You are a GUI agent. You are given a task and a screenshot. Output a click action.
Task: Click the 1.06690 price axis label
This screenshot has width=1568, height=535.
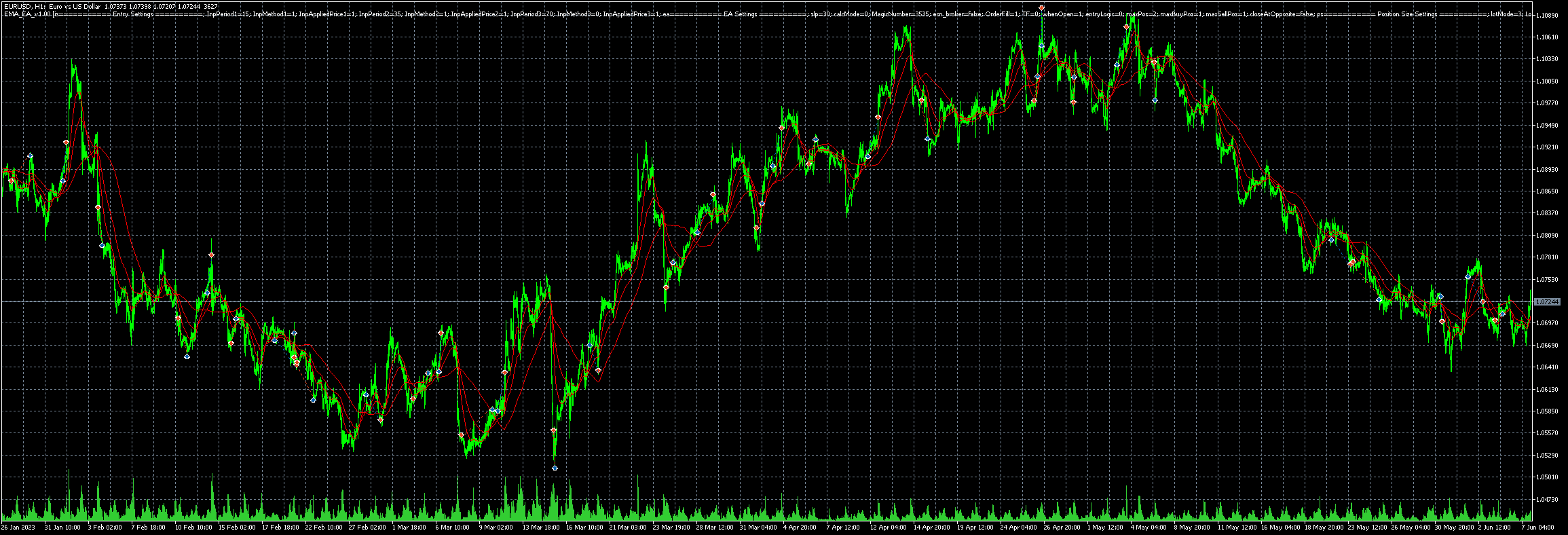(1548, 346)
